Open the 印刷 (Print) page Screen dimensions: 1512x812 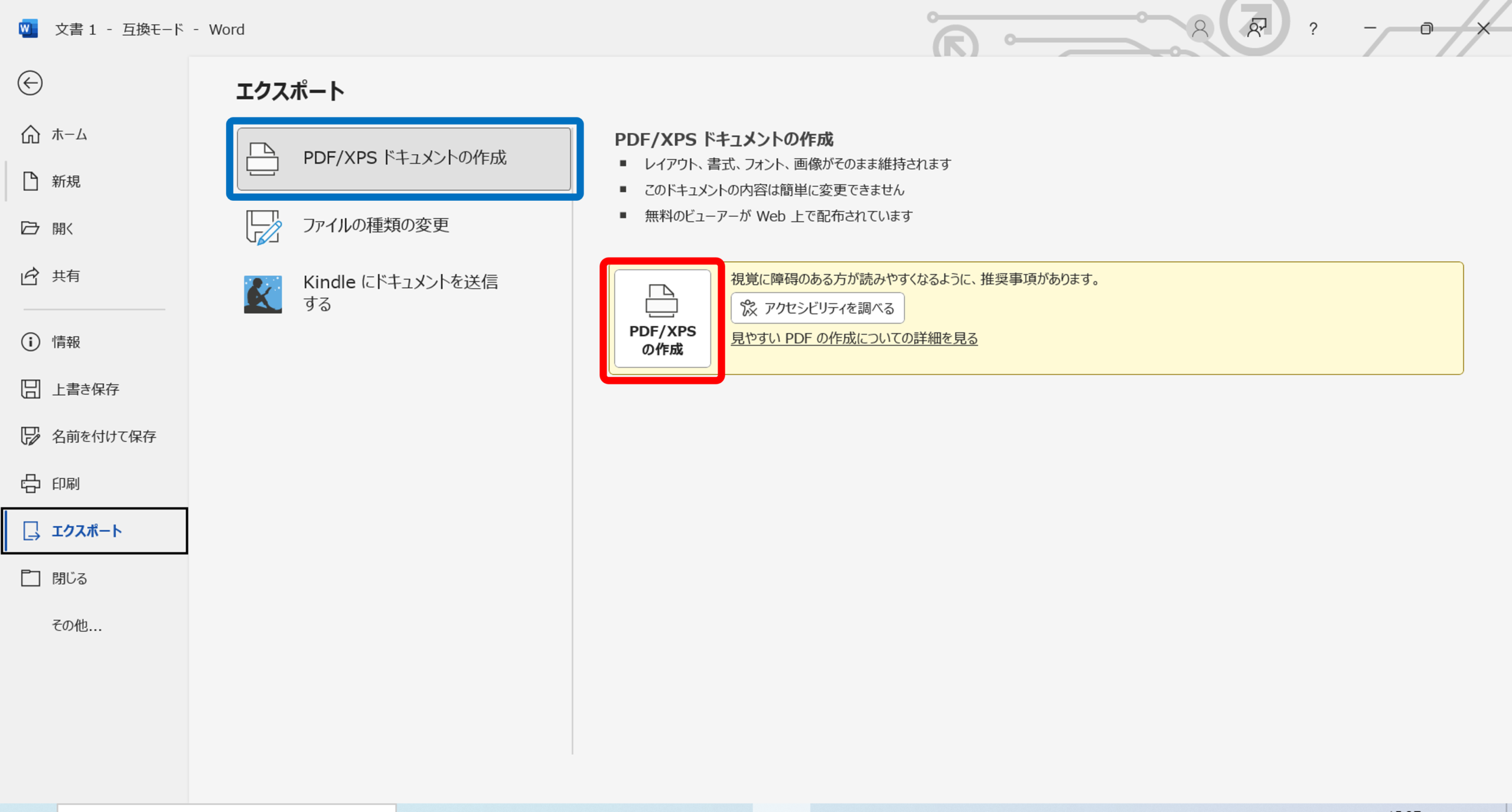click(x=65, y=484)
